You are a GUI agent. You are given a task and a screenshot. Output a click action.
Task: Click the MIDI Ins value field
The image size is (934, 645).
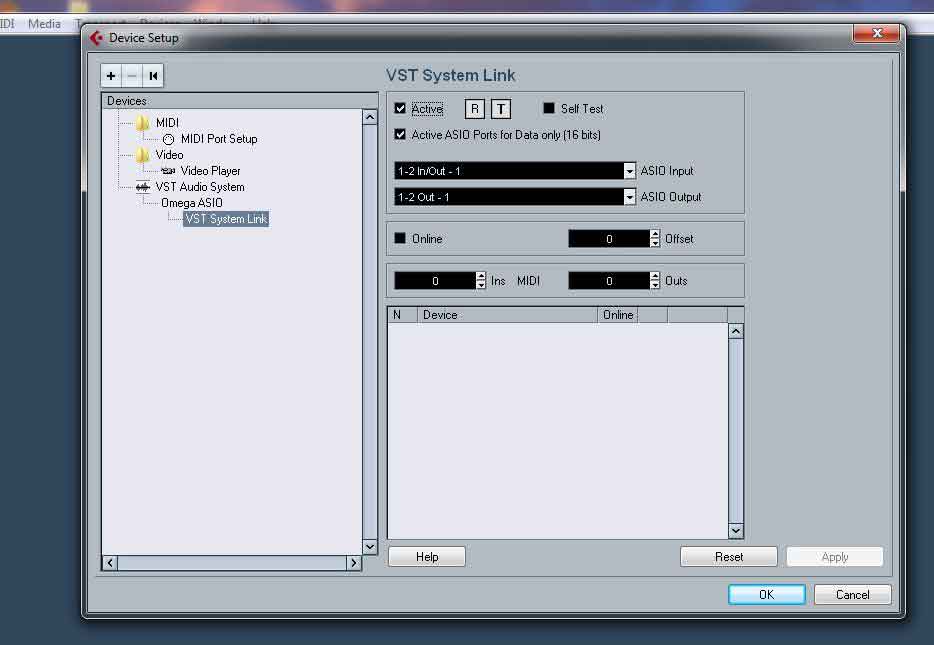coord(435,281)
